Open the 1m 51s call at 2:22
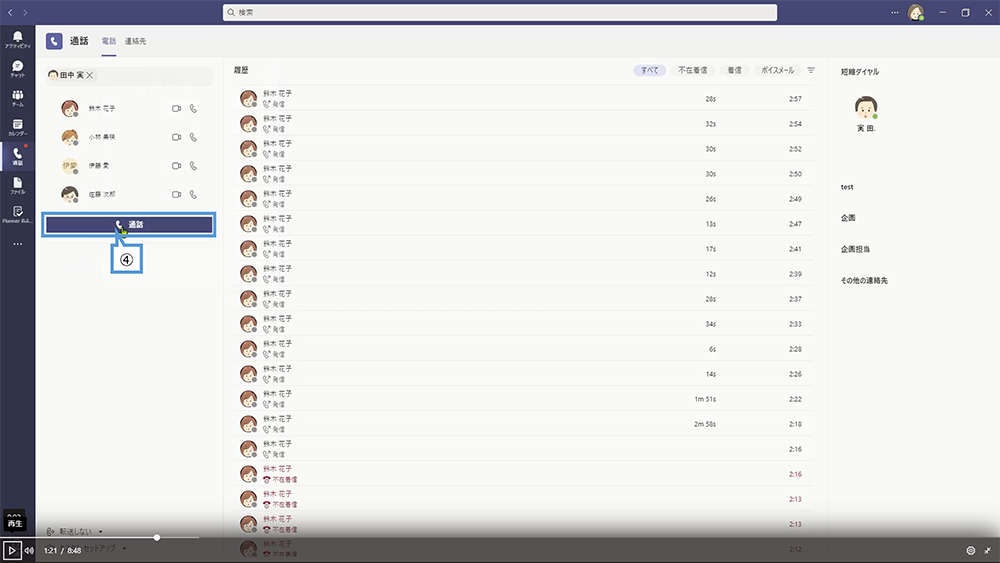Image resolution: width=1000 pixels, height=563 pixels. point(524,399)
